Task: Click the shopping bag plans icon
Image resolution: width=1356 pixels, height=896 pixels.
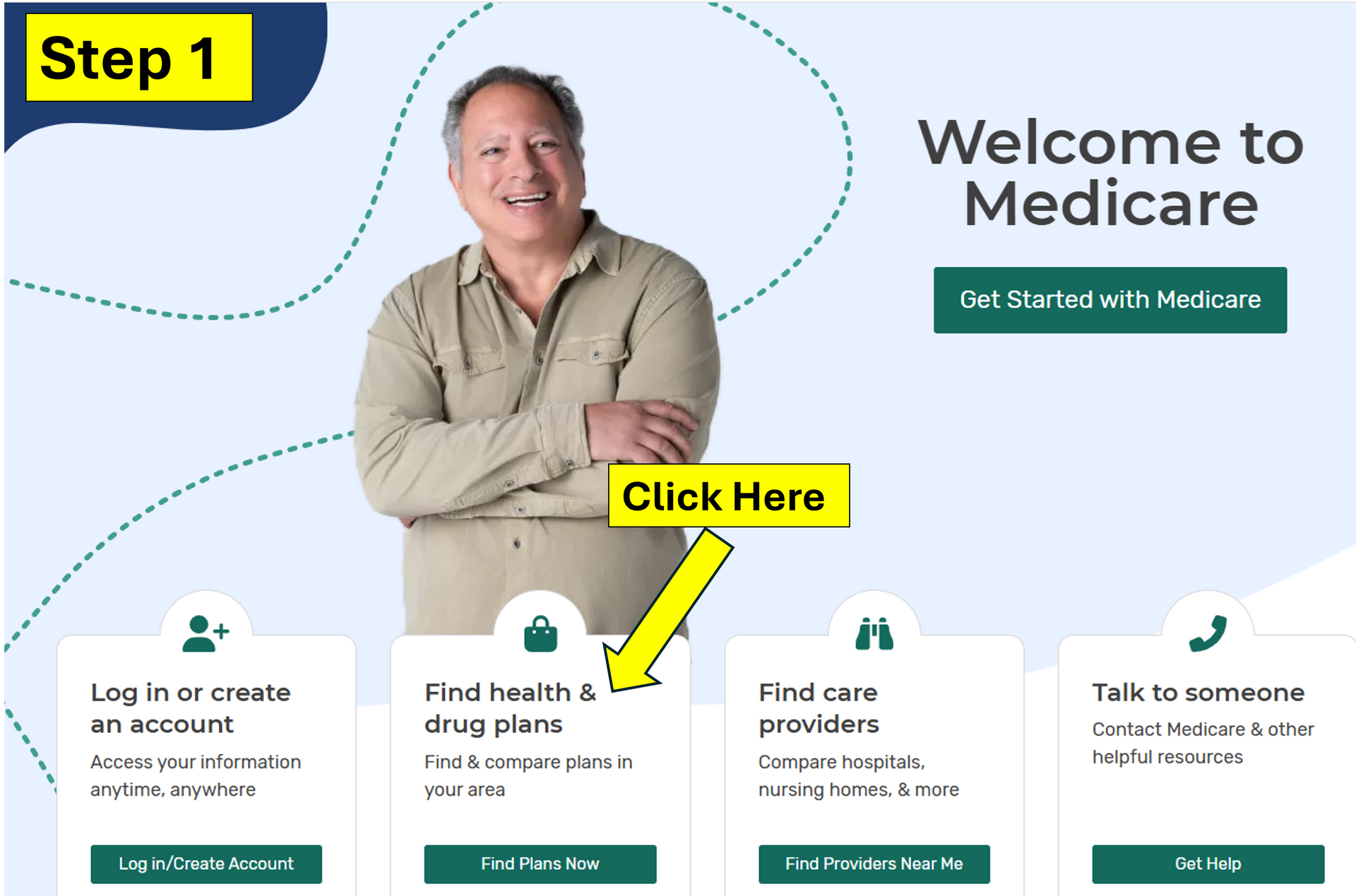Action: click(540, 633)
